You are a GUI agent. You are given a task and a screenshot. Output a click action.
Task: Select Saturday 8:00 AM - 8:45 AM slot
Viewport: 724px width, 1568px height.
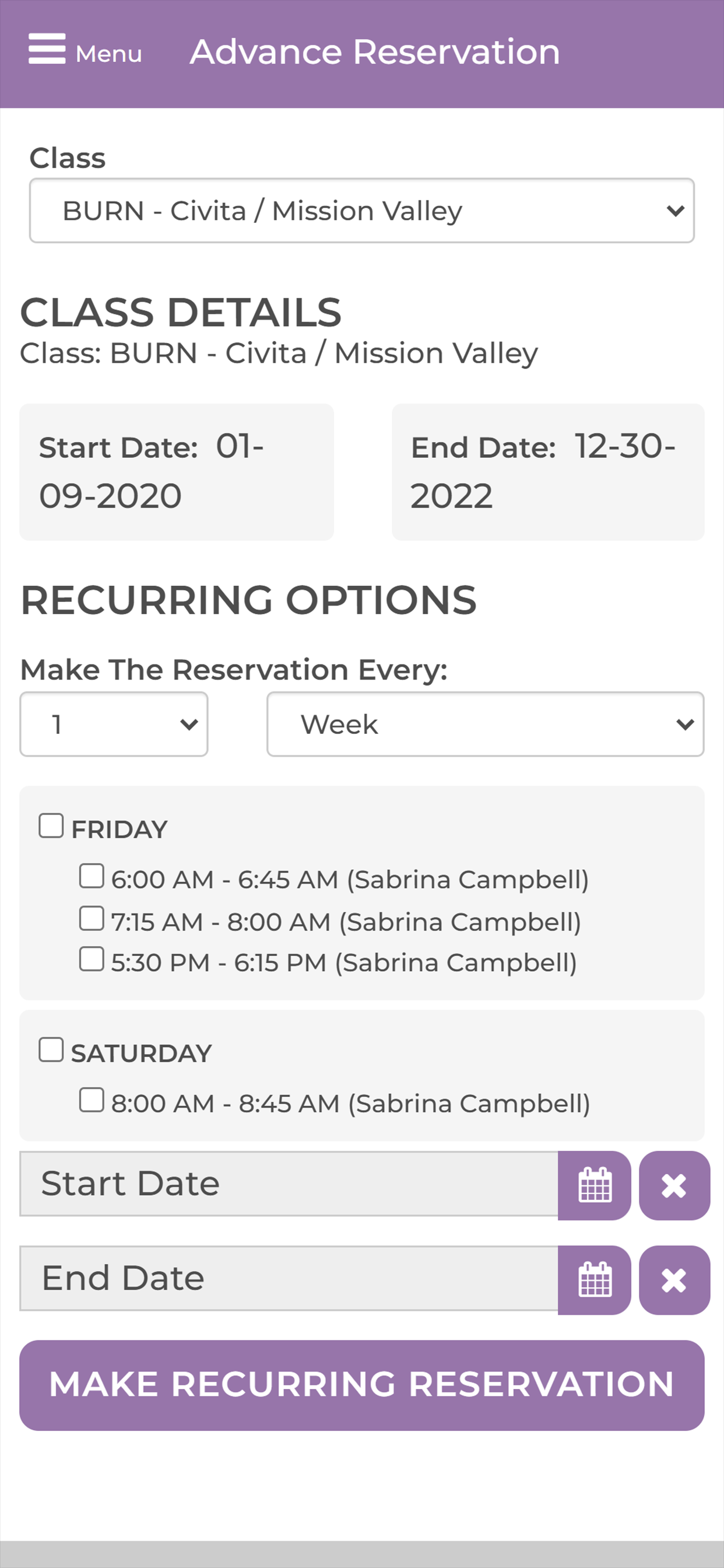pyautogui.click(x=92, y=1100)
